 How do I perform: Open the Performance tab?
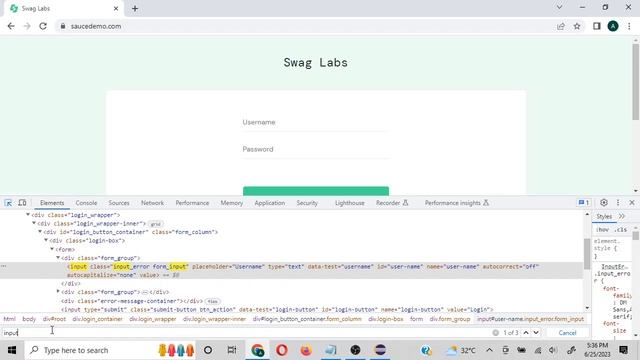[192, 203]
